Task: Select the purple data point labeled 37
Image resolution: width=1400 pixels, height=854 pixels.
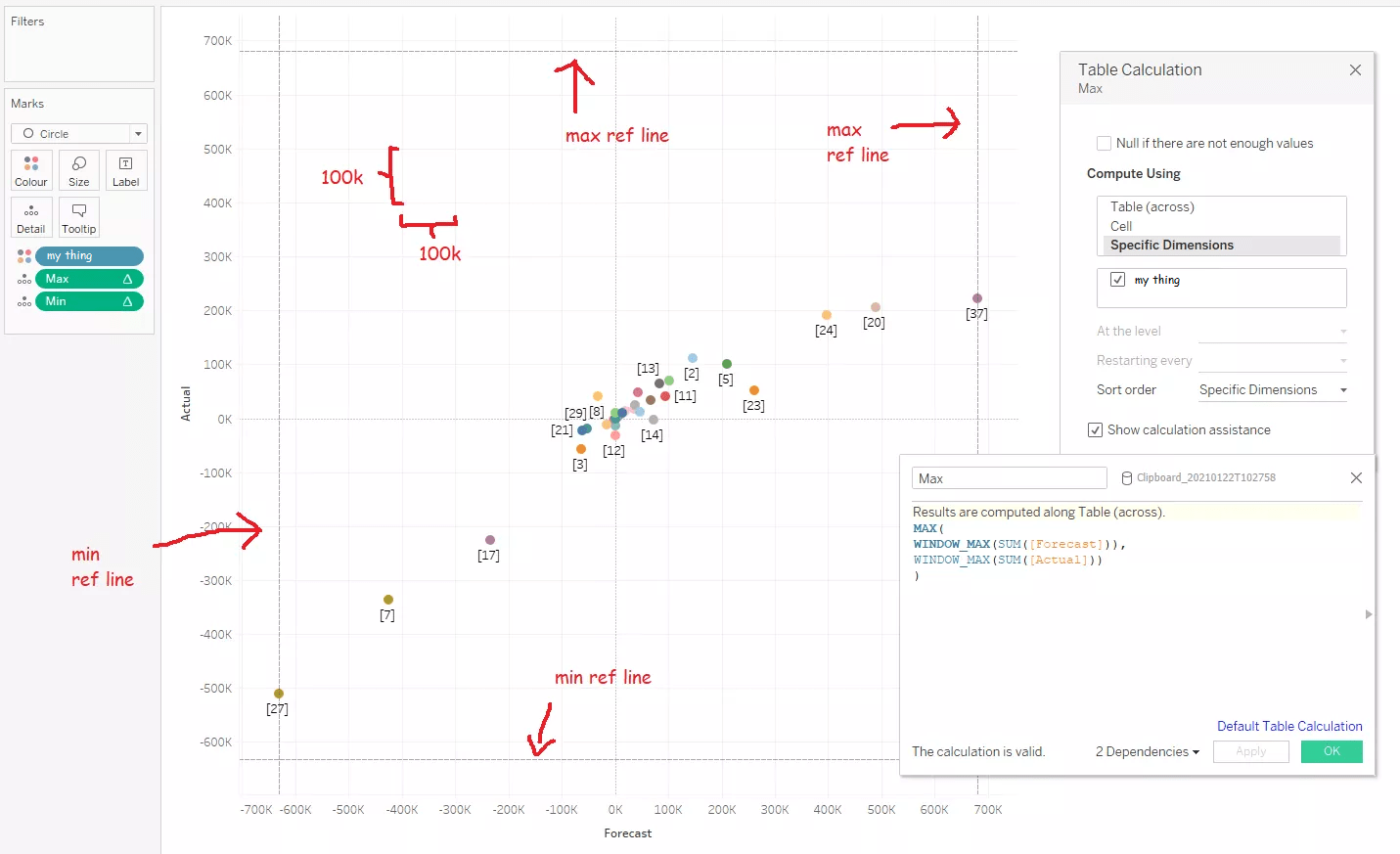Action: click(x=977, y=298)
